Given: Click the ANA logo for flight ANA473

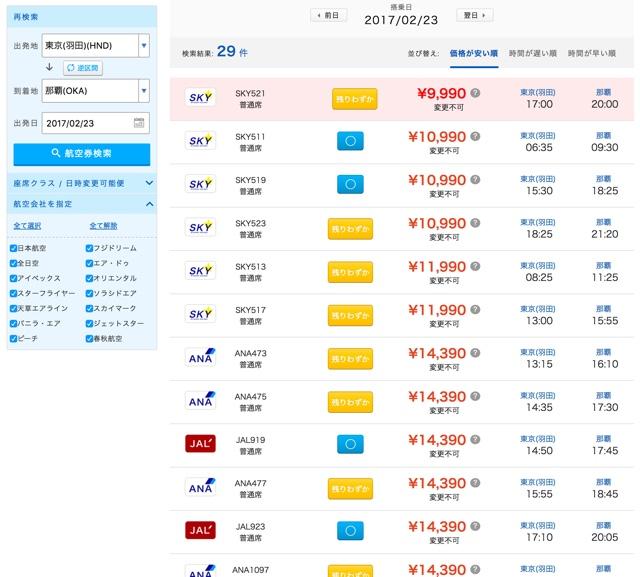Looking at the screenshot, I should pyautogui.click(x=201, y=357).
